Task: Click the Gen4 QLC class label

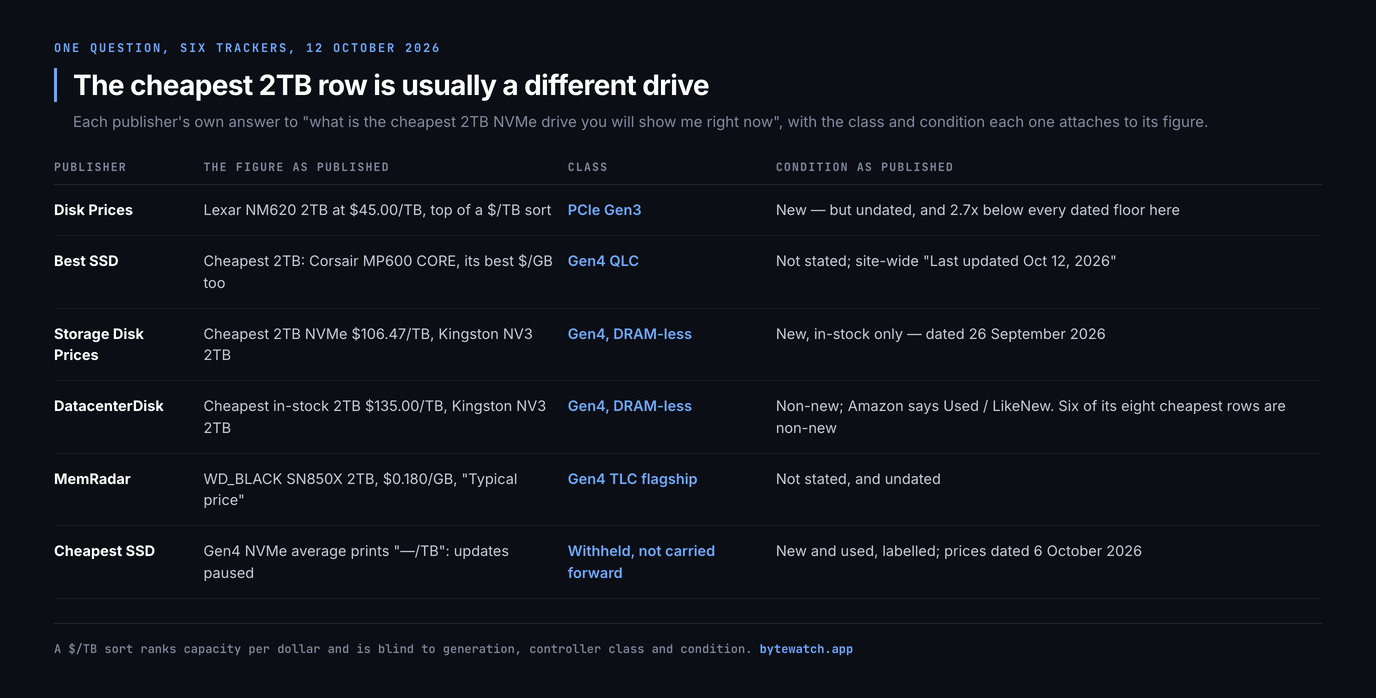Action: click(x=603, y=261)
